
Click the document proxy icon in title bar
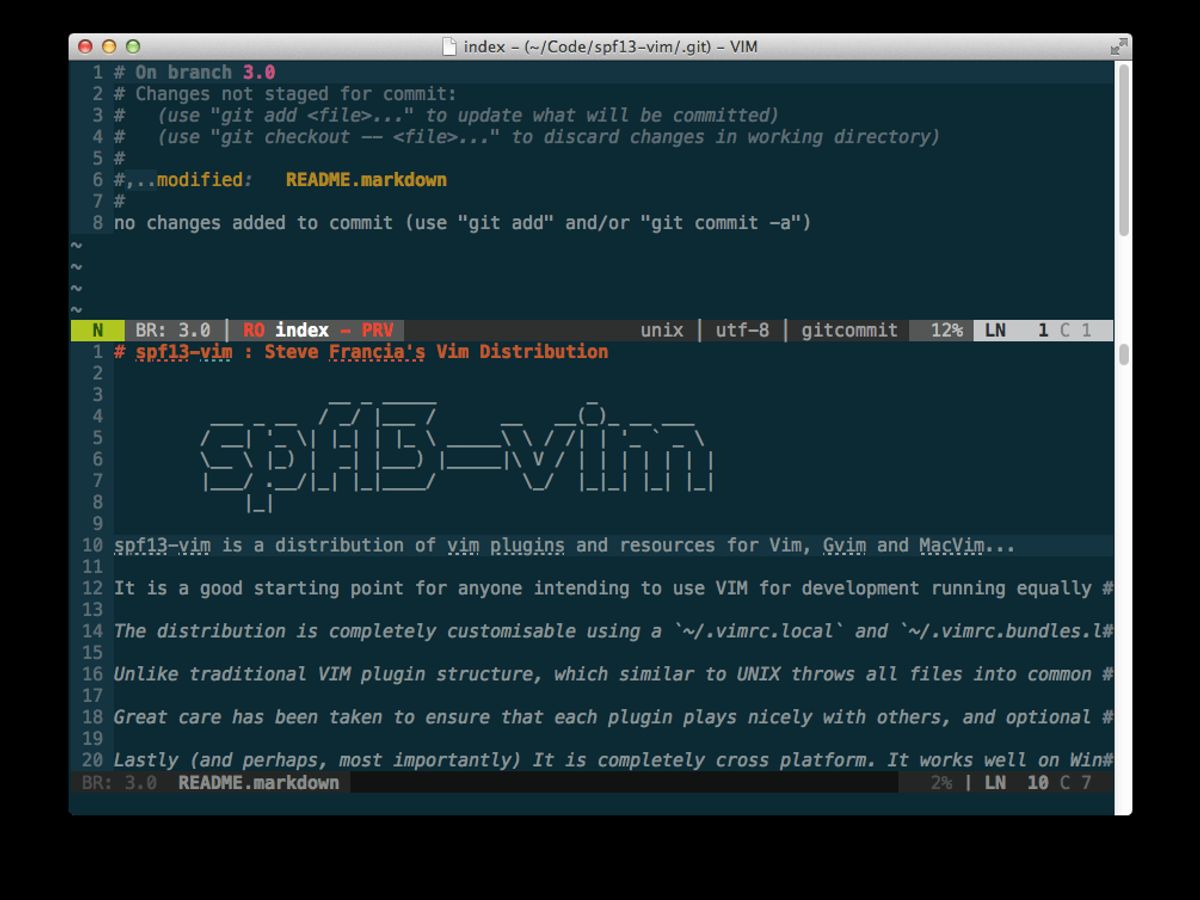pyautogui.click(x=451, y=47)
